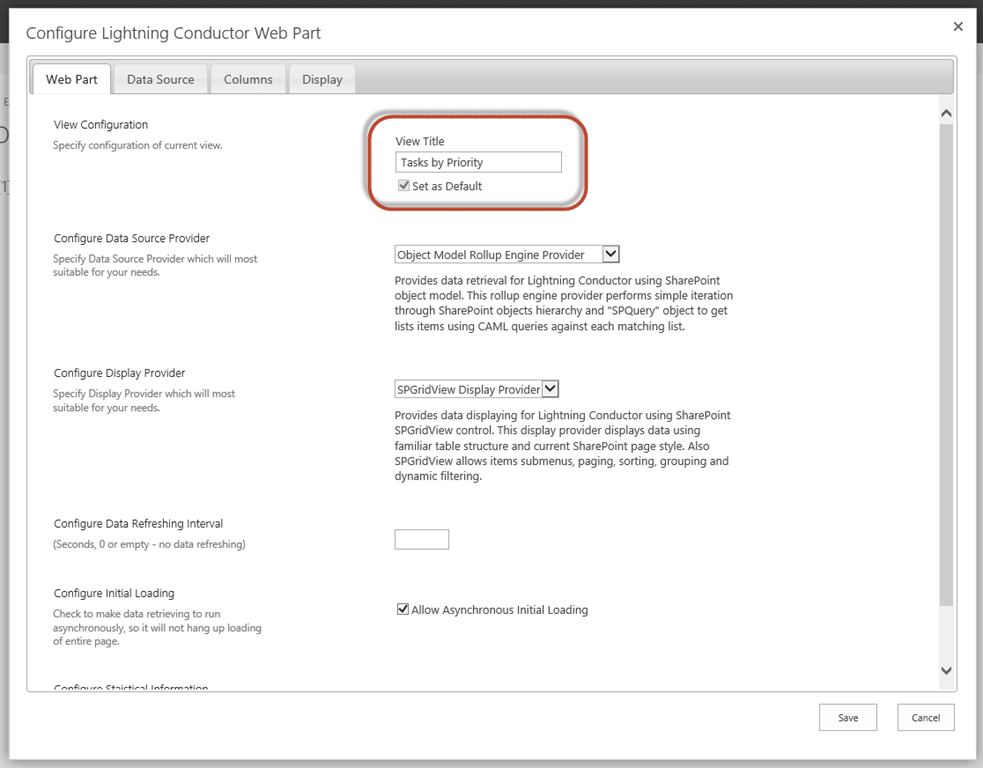Click the 'Specify configuration of current view.' text
This screenshot has height=768, width=983.
pos(137,145)
